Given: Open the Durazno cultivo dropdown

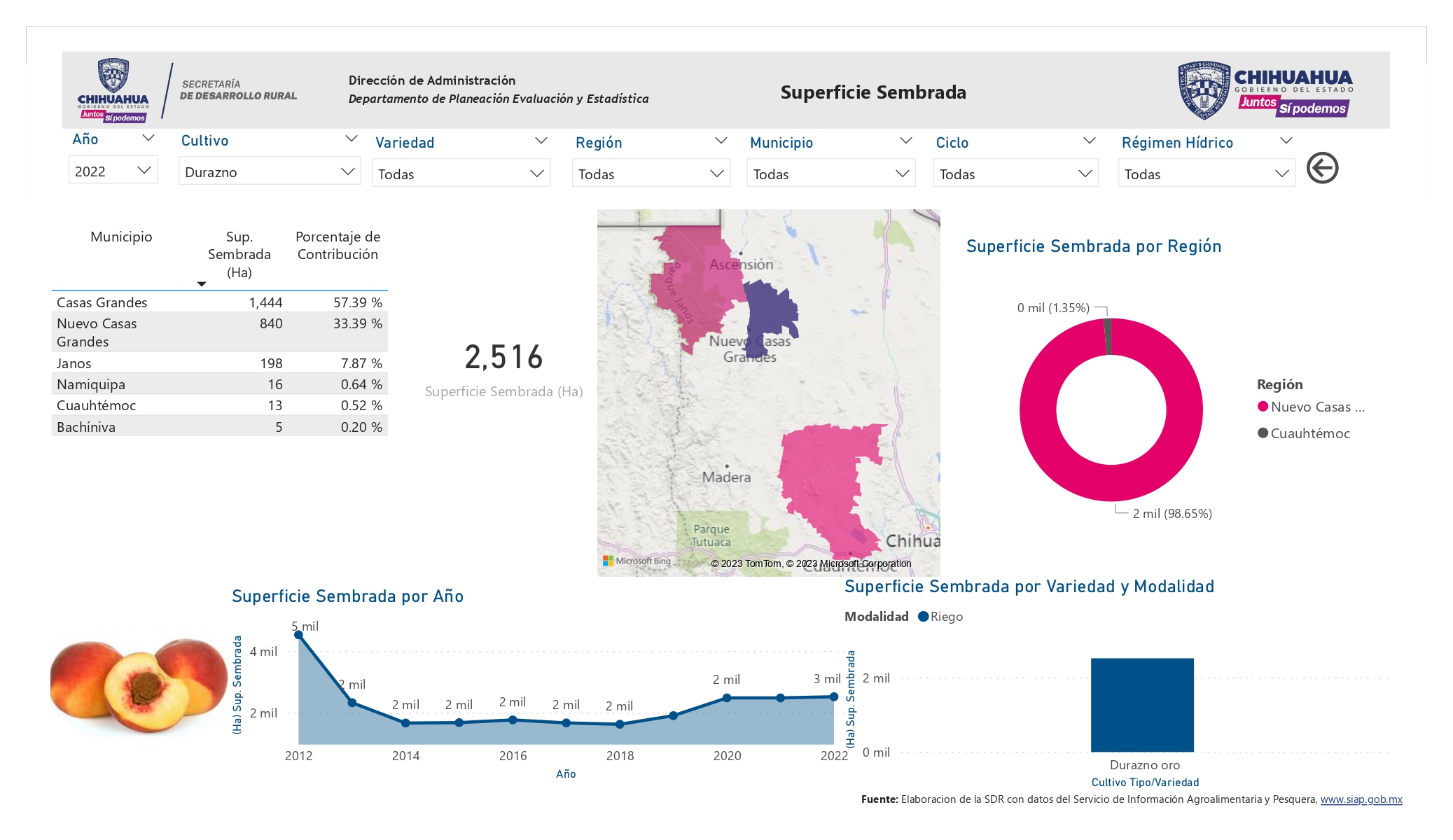Looking at the screenshot, I should click(270, 171).
